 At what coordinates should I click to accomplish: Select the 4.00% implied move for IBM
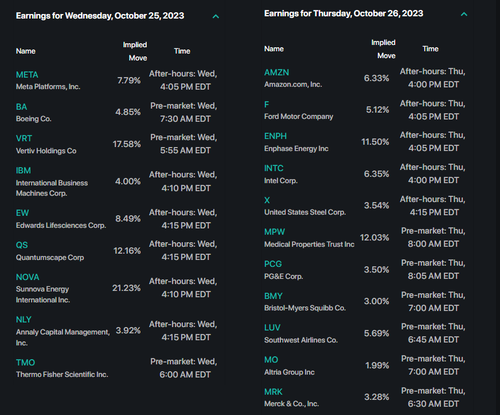[x=128, y=181]
